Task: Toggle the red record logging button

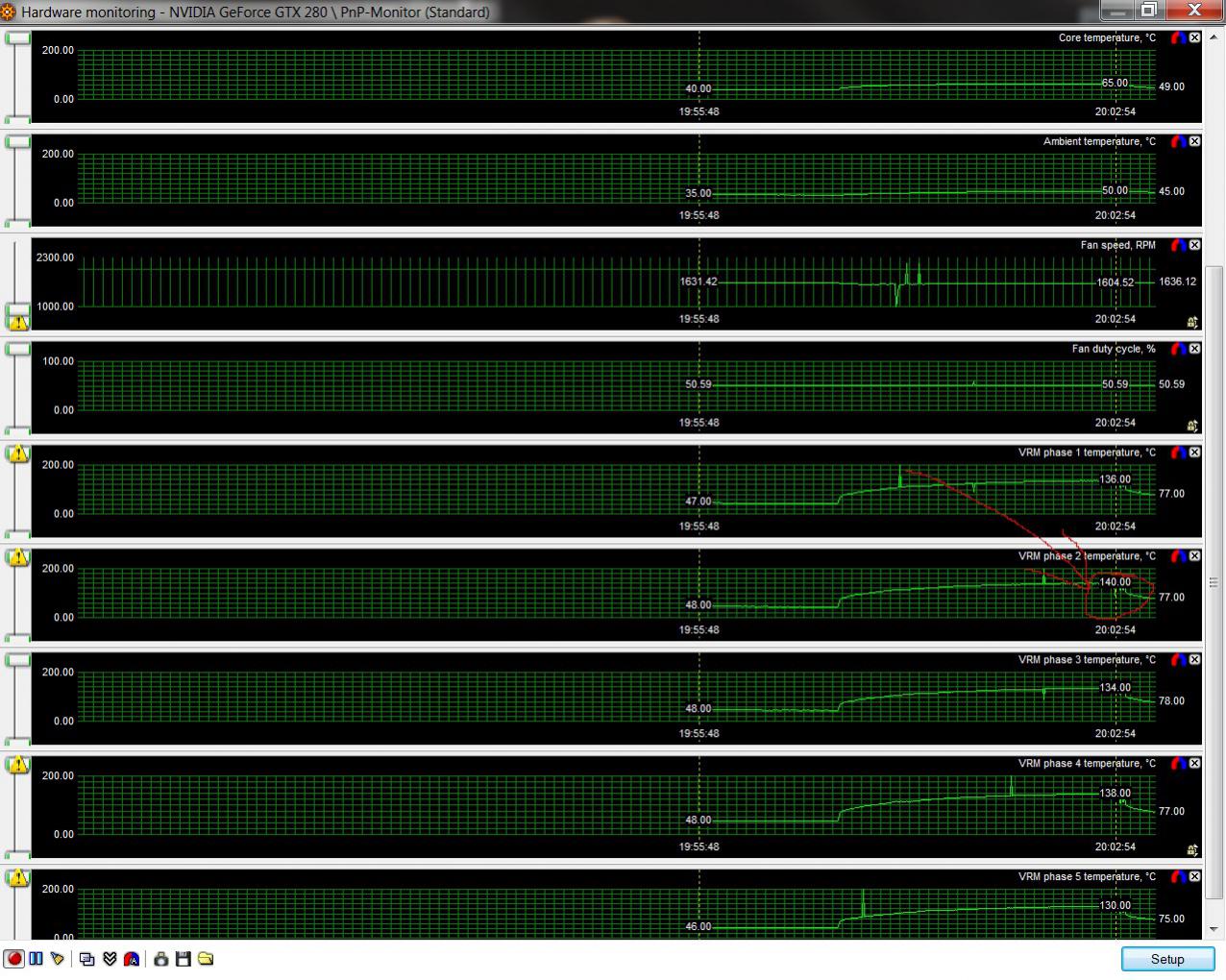Action: point(14,959)
